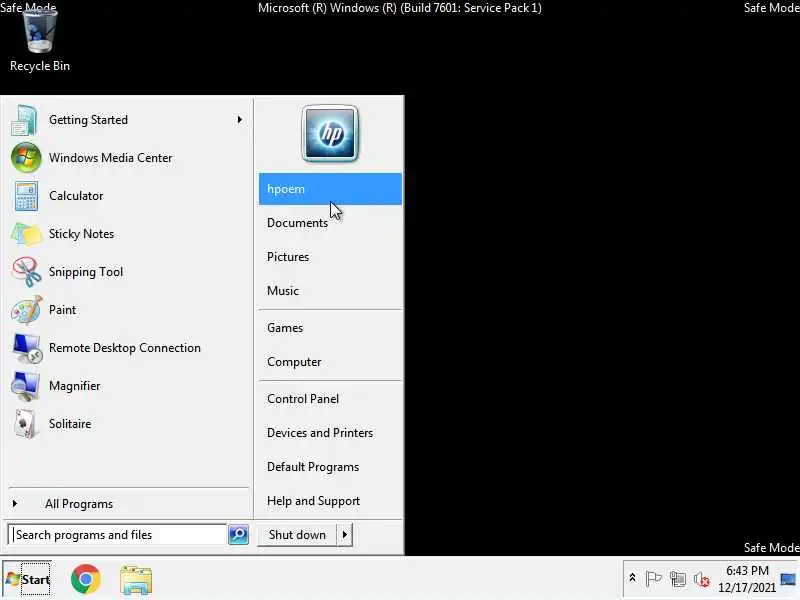Open the Recycle Bin desktop icon

click(39, 41)
